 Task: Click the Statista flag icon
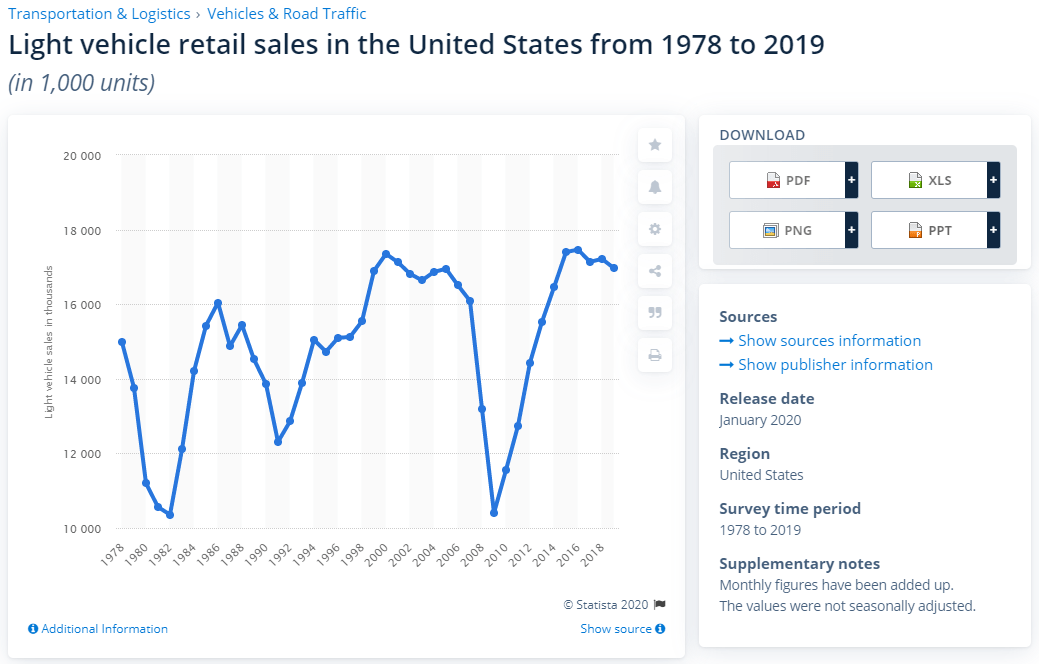[659, 604]
